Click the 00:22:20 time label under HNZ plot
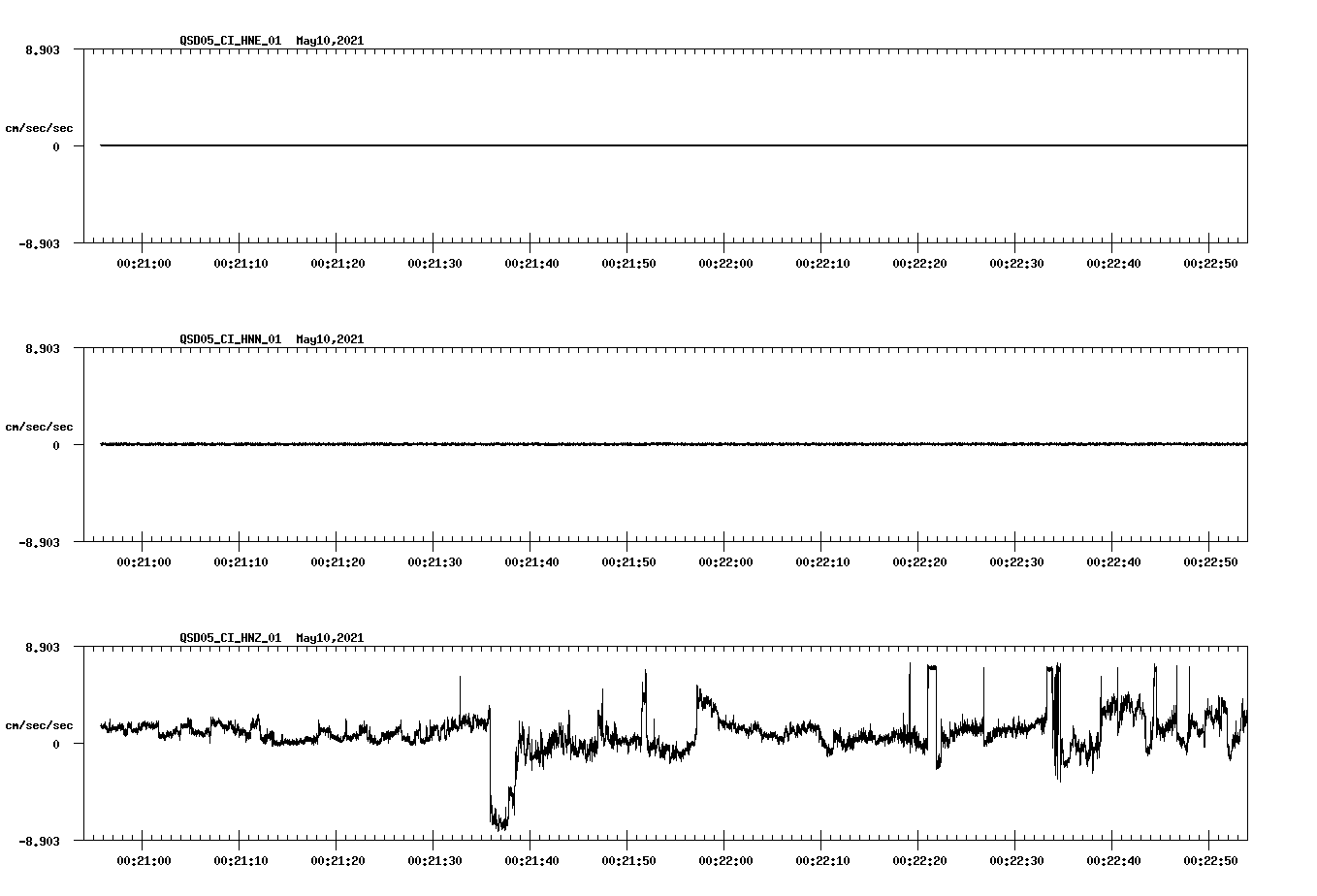Image resolution: width=1317 pixels, height=896 pixels. (919, 861)
